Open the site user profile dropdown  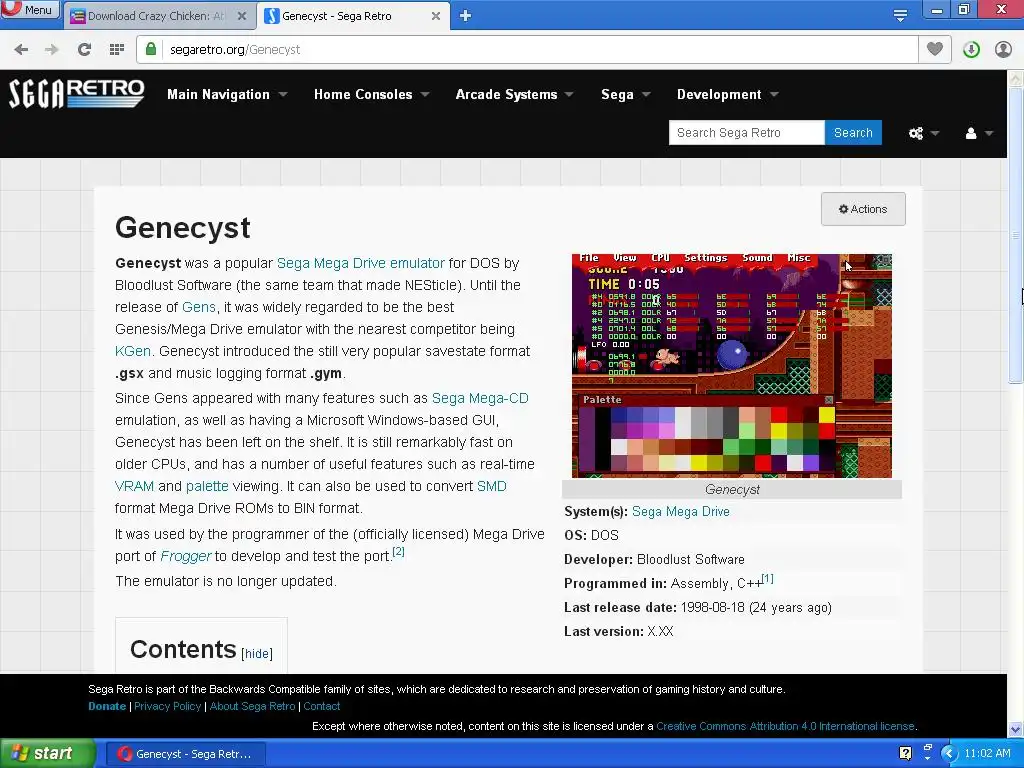click(x=978, y=133)
